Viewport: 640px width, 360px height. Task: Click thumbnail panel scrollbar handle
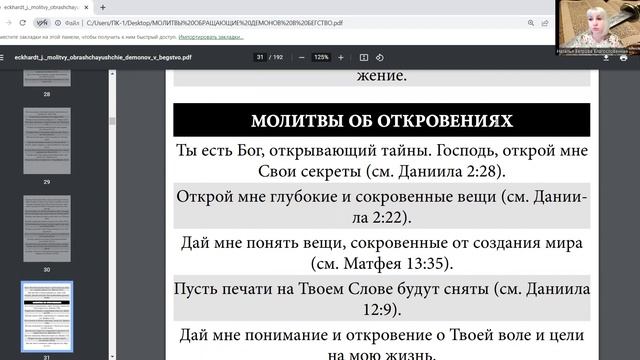(112, 121)
